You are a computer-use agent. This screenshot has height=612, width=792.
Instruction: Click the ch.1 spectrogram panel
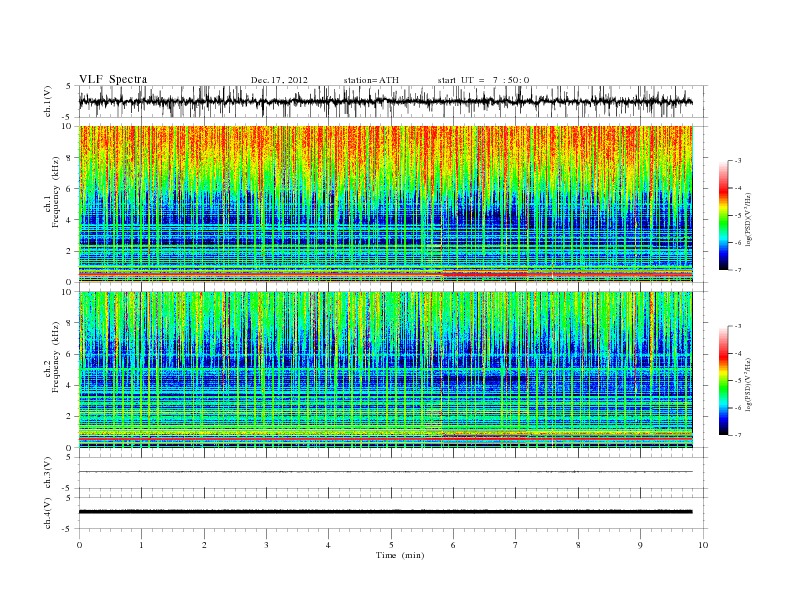[x=386, y=204]
